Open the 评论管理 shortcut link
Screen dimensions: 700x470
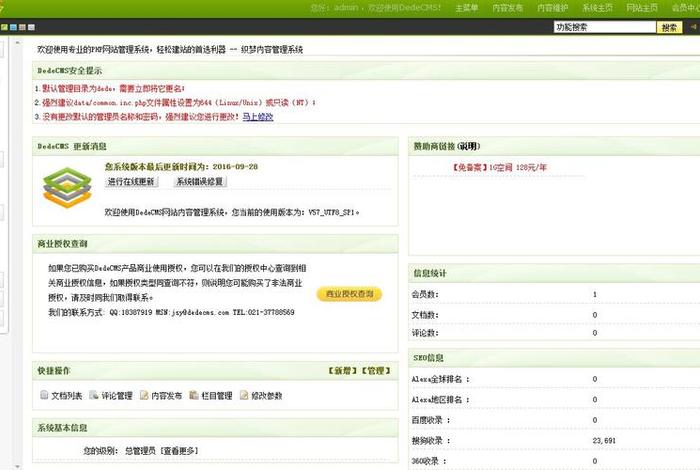pyautogui.click(x=117, y=396)
